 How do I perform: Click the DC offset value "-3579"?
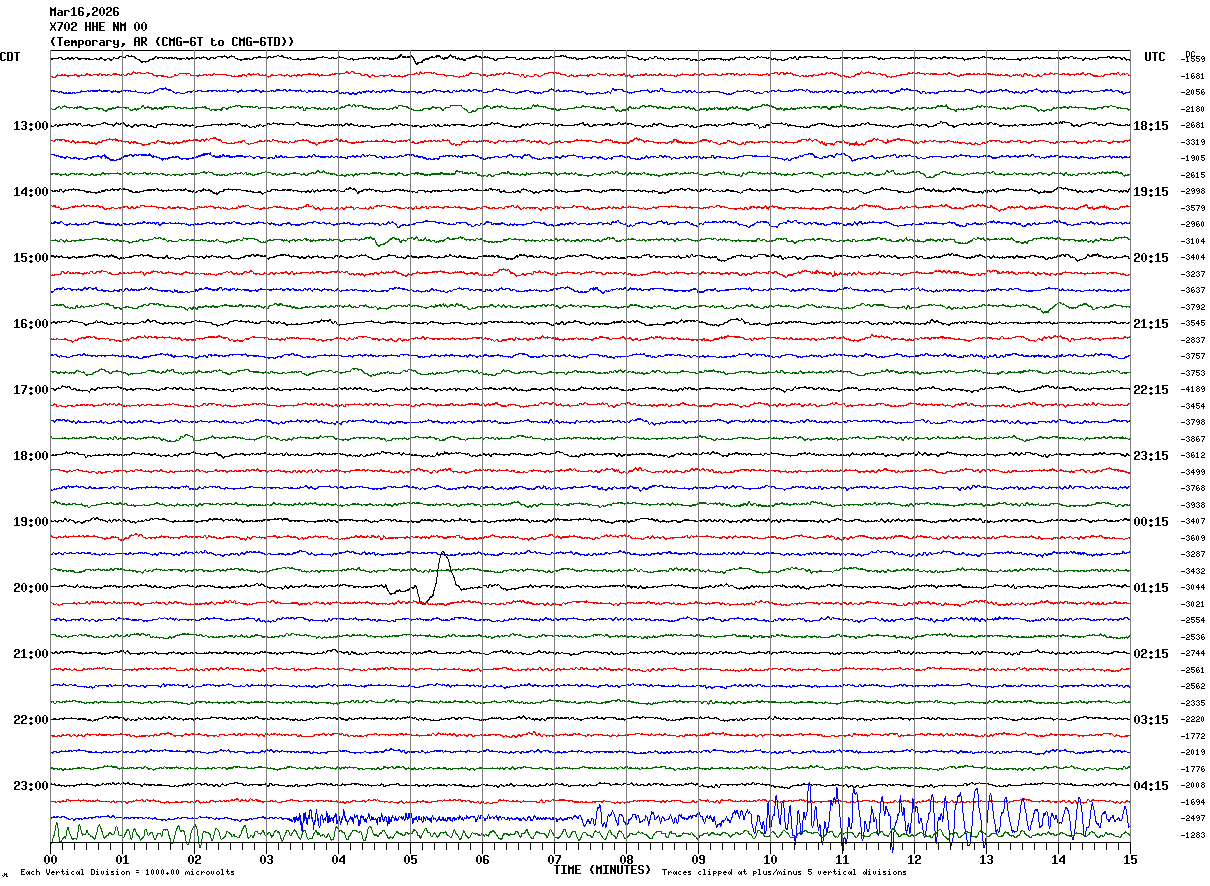[1193, 208]
